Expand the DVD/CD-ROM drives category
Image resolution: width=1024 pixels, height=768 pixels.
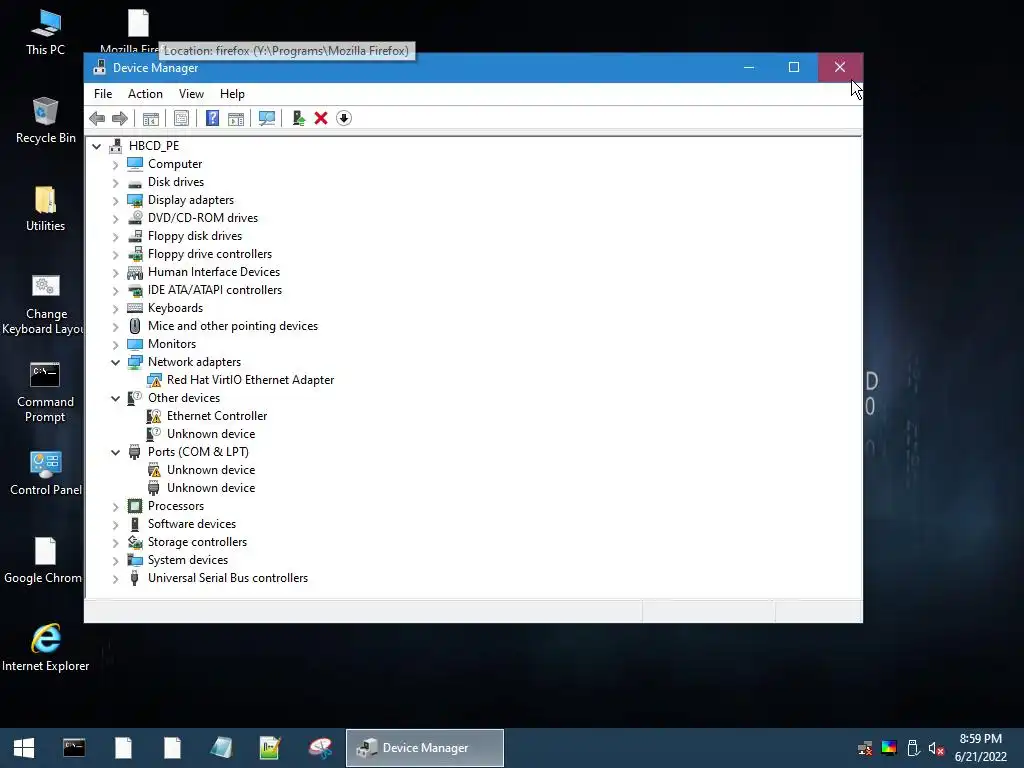[116, 219]
